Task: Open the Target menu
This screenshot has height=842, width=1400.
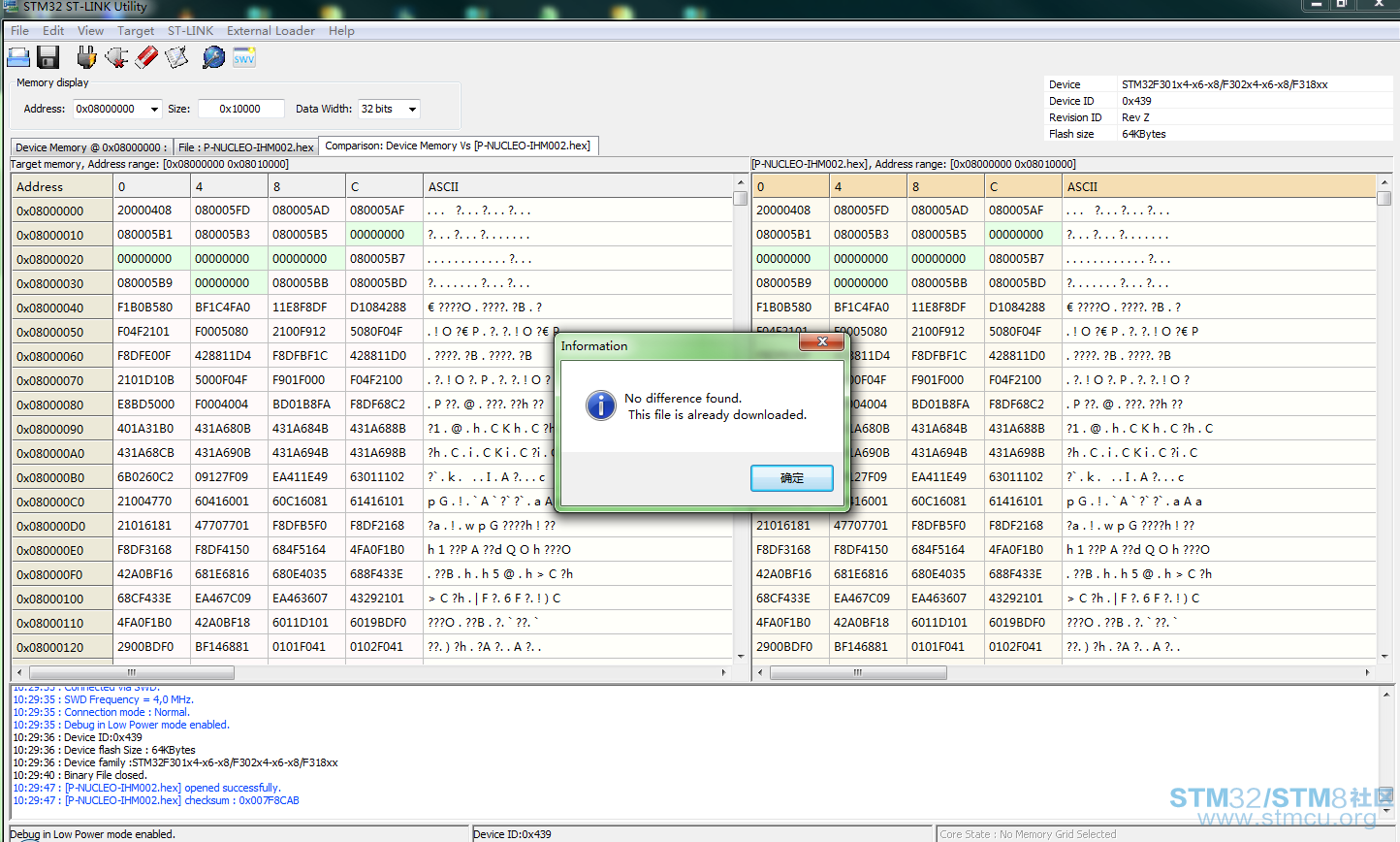Action: (x=136, y=31)
